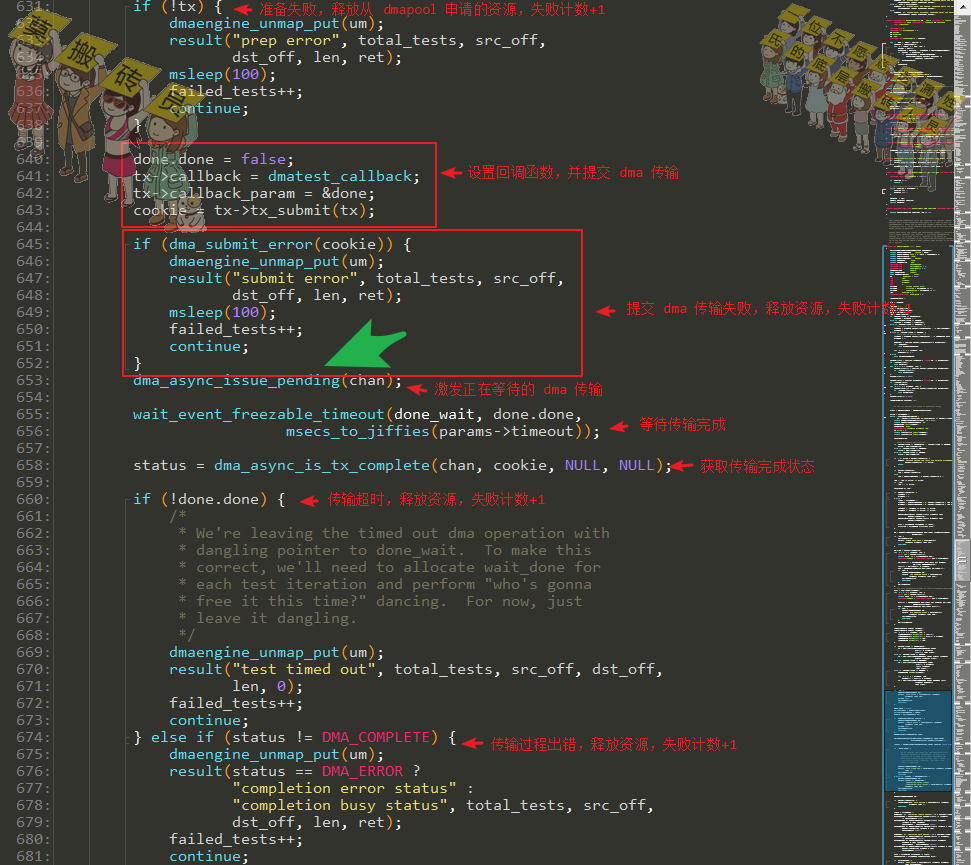The height and width of the screenshot is (865, 971).
Task: Click the "test timed out" string literal
Action: pos(303,669)
